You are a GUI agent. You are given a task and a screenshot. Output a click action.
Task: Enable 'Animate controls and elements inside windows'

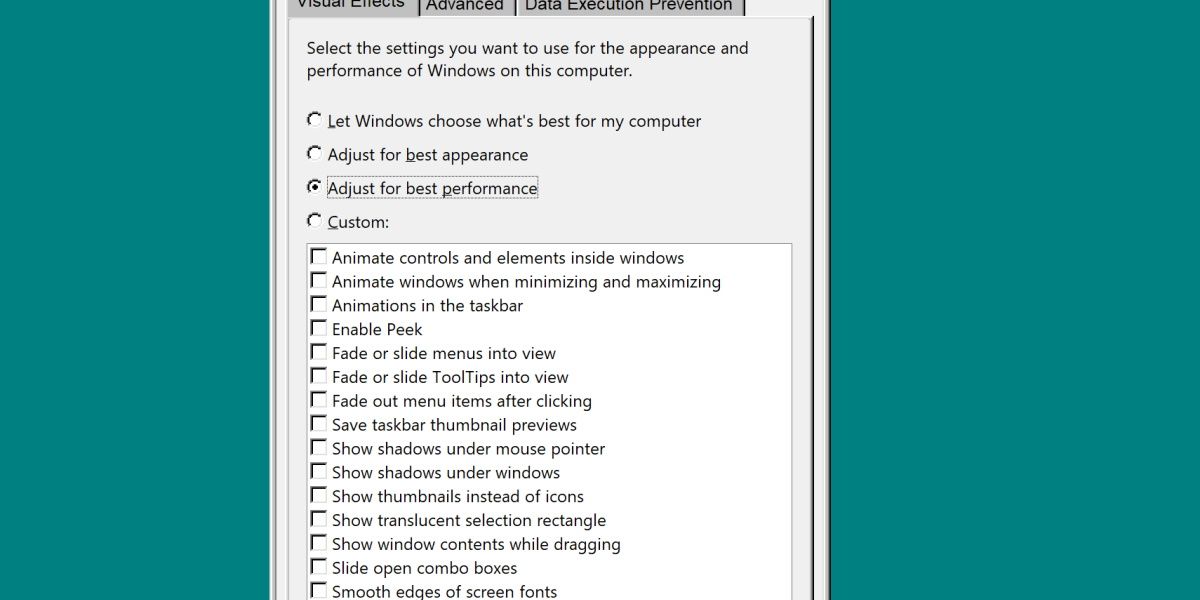point(319,256)
